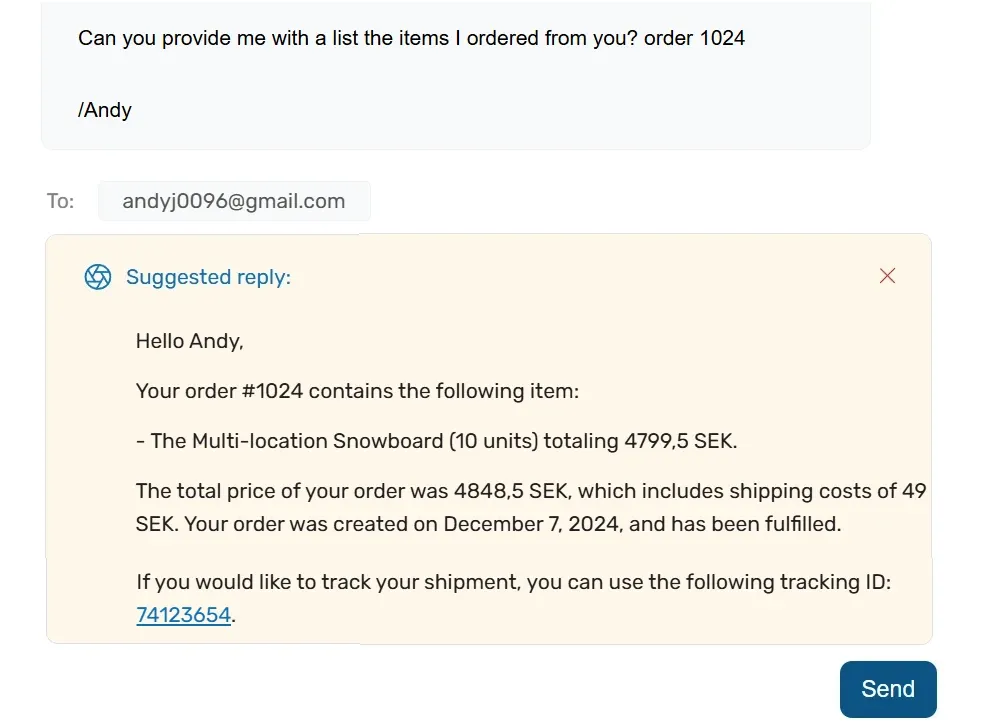The height and width of the screenshot is (723, 992).
Task: Click the andyj0096@gmail.com recipient field
Action: pos(234,201)
